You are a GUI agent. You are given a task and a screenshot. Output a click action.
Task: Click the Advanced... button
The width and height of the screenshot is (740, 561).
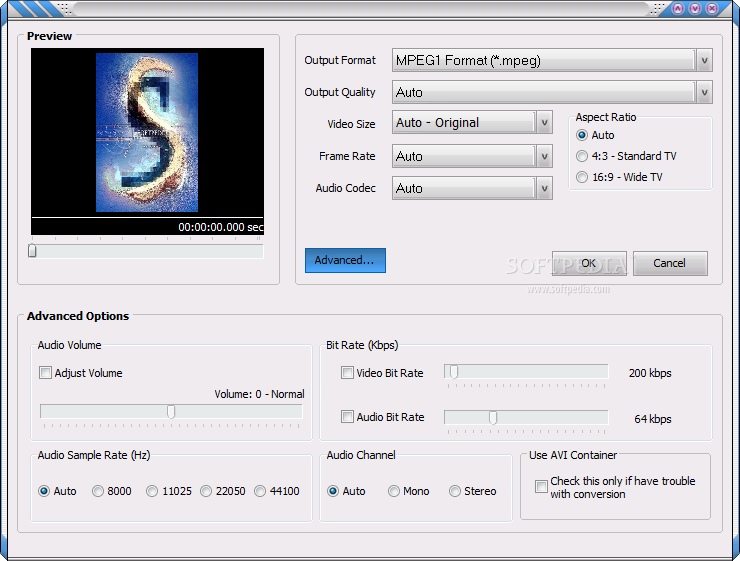click(345, 260)
